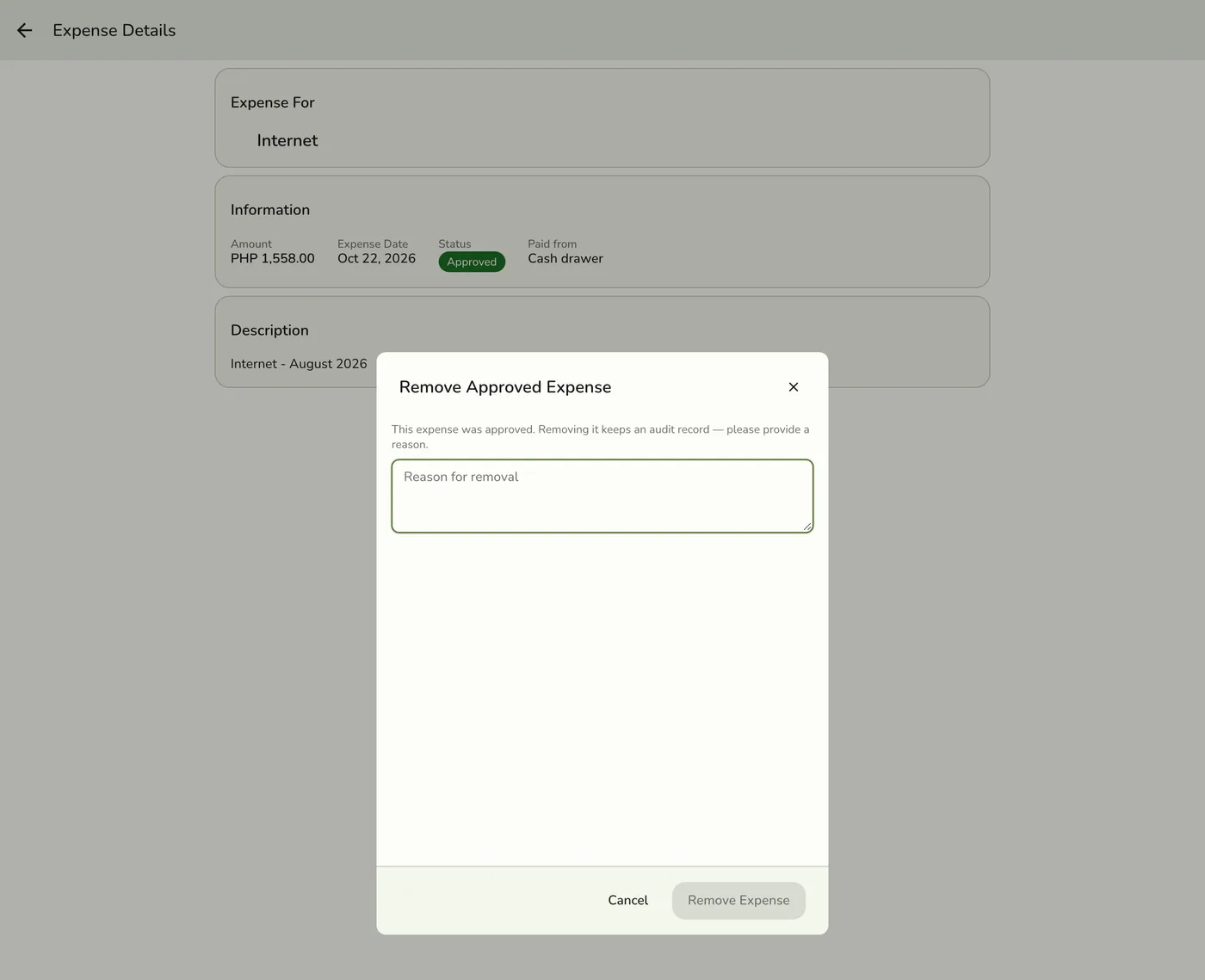Click the PHP 1,558.00 amount
The image size is (1205, 980).
pyautogui.click(x=273, y=258)
